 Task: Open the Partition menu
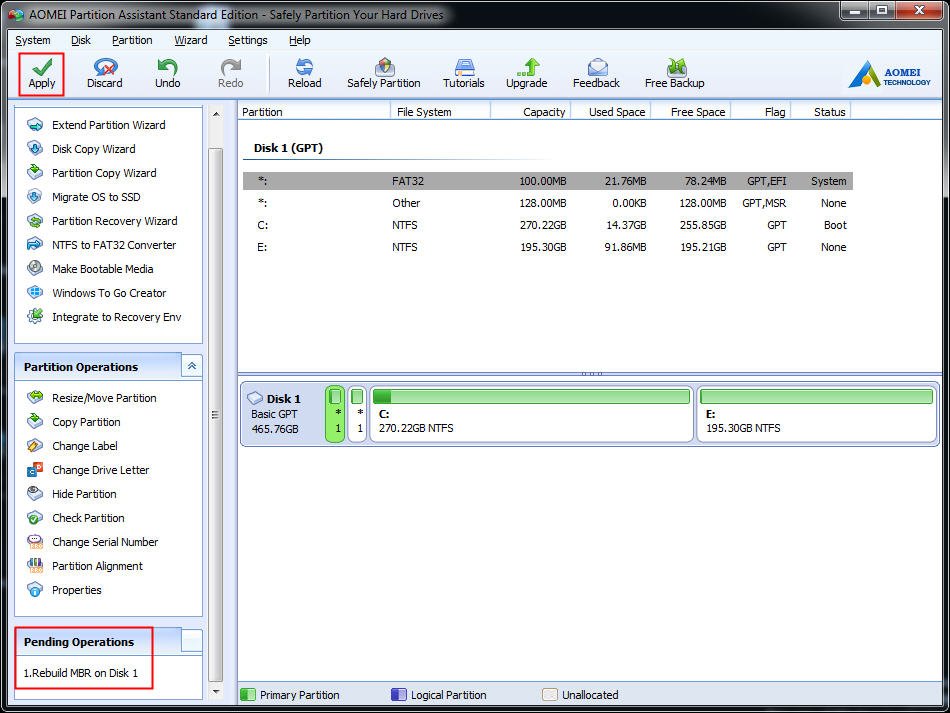[x=132, y=40]
